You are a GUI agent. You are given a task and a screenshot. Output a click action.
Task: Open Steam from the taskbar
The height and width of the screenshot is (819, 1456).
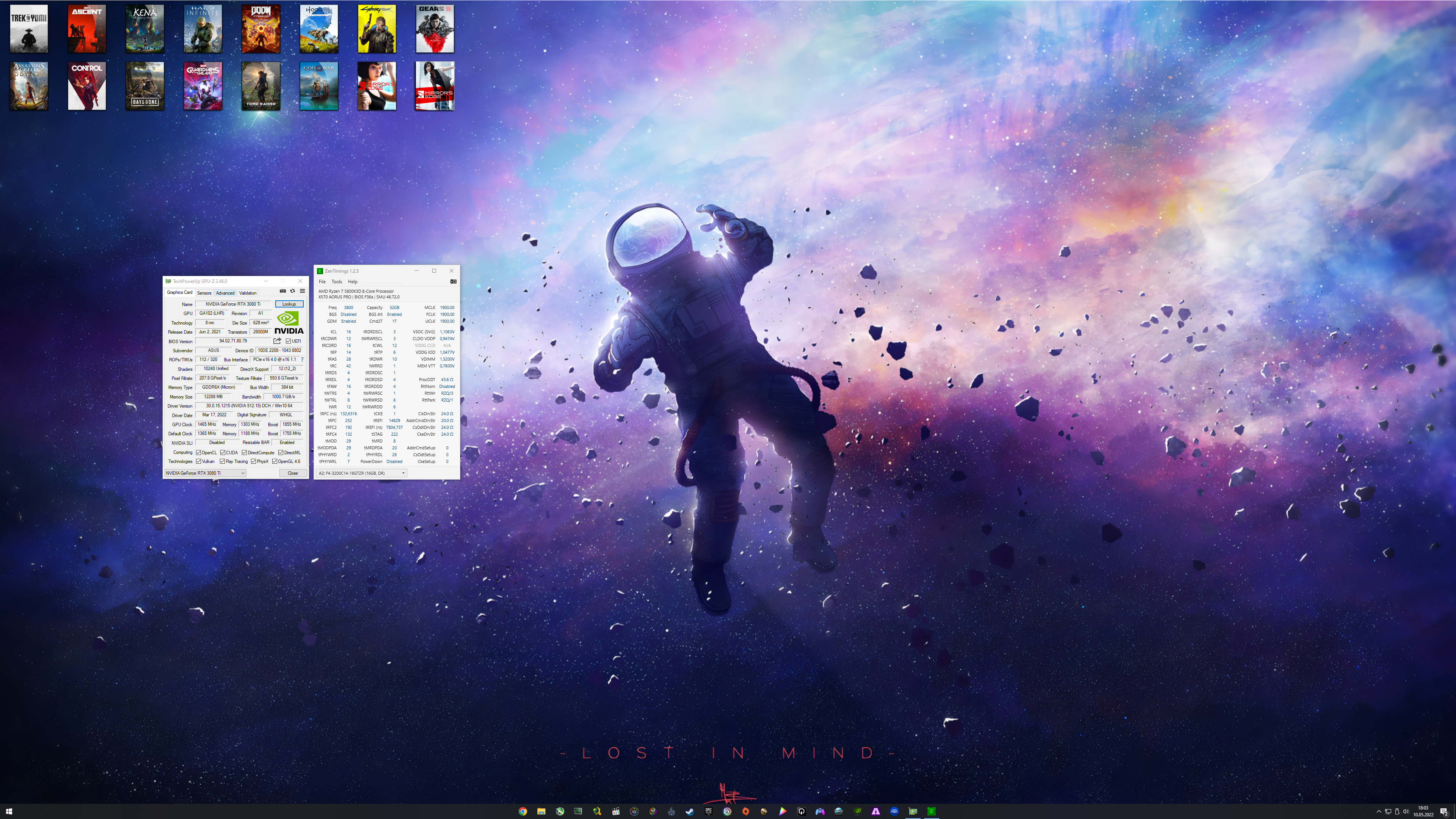tap(690, 811)
